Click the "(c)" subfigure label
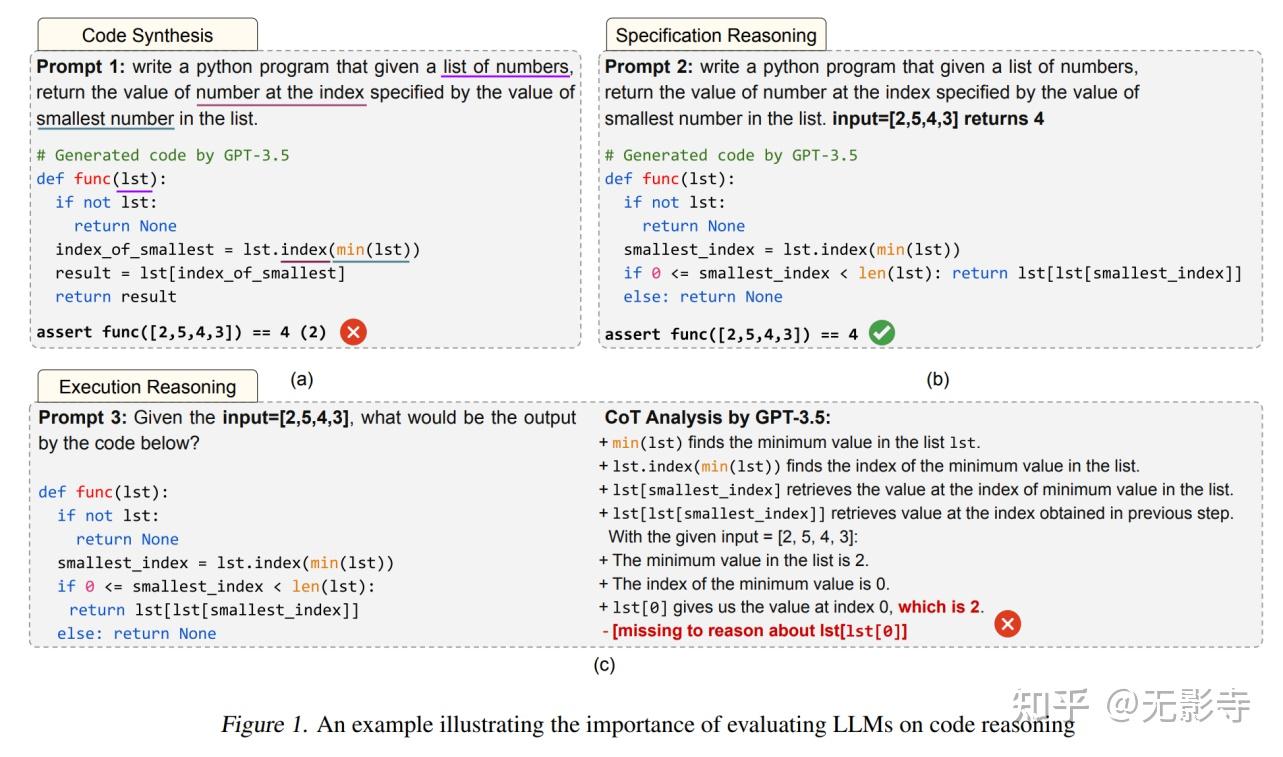 point(604,664)
